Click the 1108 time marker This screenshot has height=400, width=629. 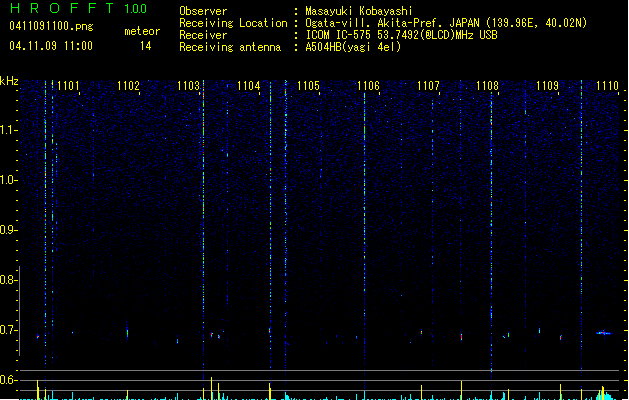(x=487, y=86)
